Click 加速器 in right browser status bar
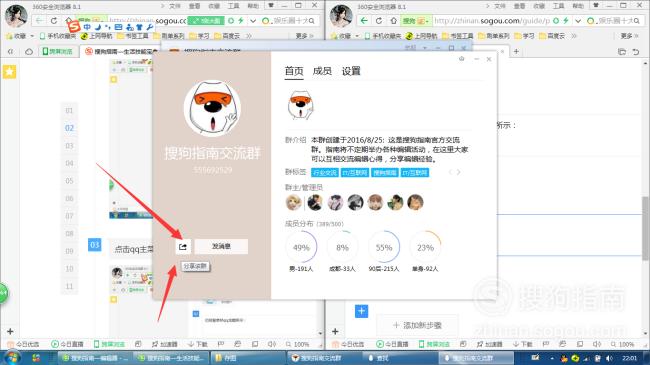Viewport: 650px width, 365px height. point(490,344)
